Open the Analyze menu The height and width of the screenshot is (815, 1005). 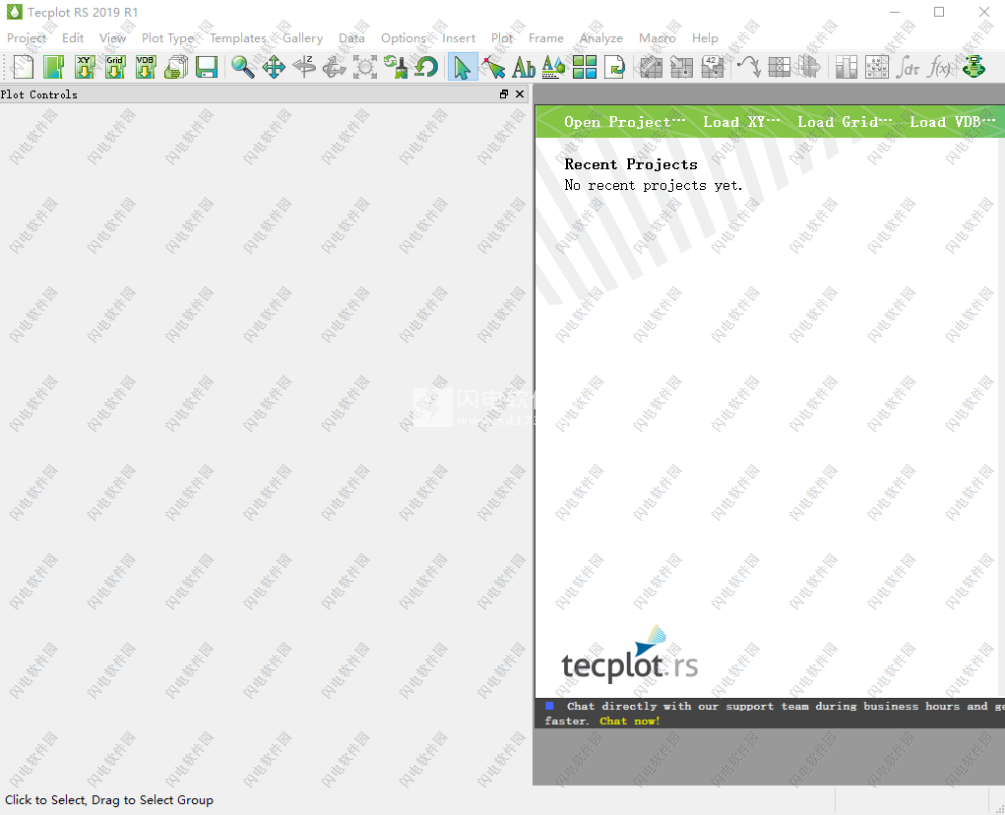tap(601, 38)
